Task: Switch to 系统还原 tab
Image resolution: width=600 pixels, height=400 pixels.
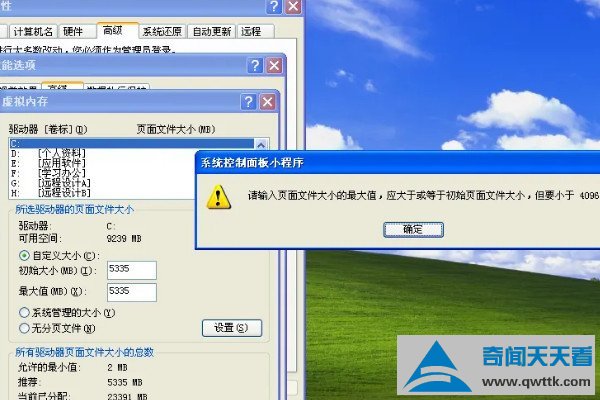Action: pyautogui.click(x=162, y=31)
